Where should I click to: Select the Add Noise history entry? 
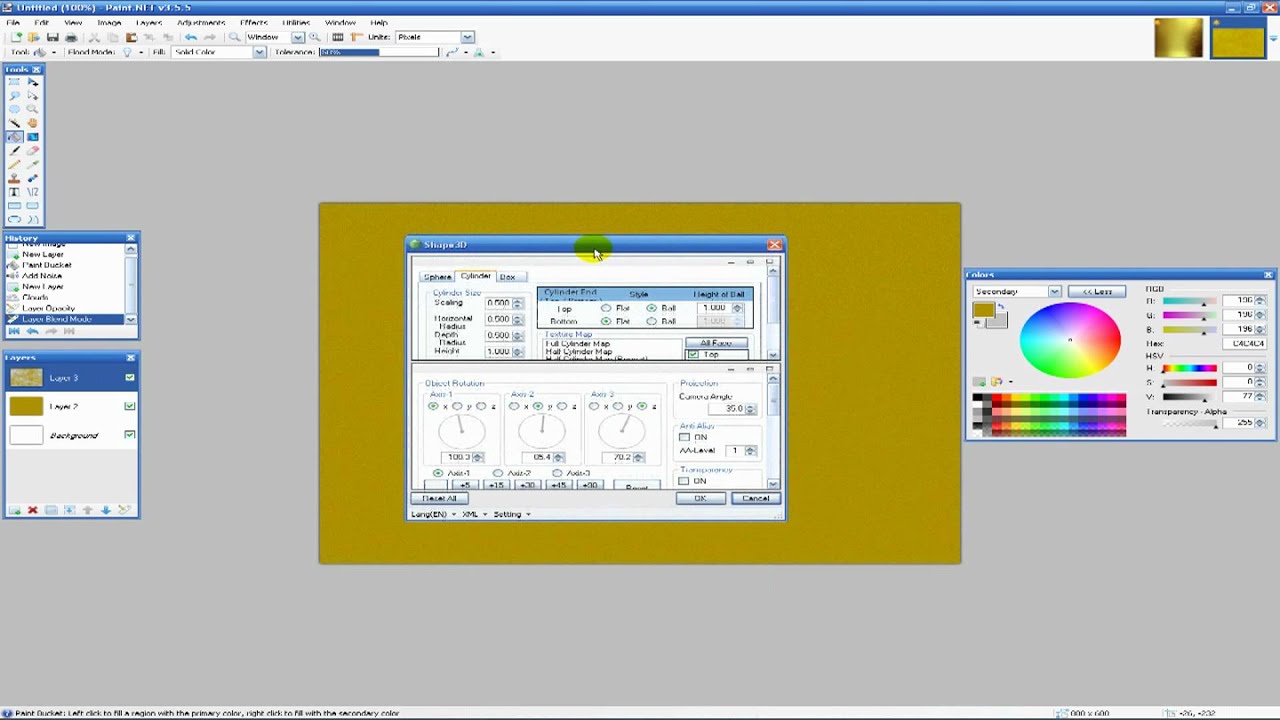42,276
